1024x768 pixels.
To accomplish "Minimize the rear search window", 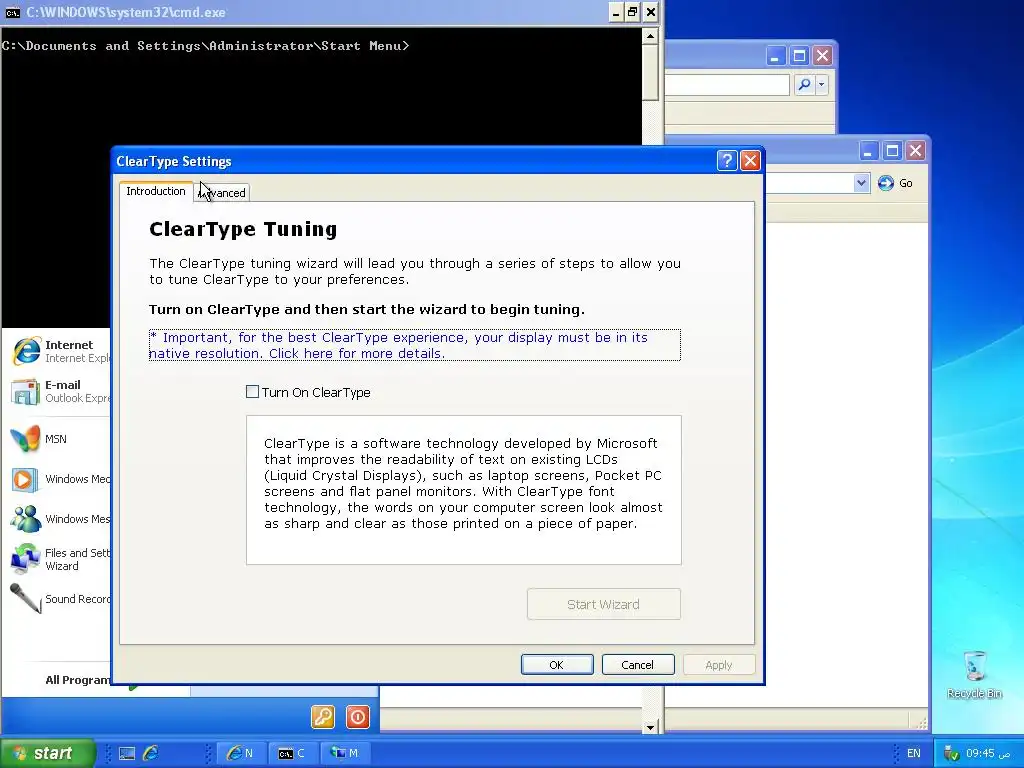I will pyautogui.click(x=775, y=56).
